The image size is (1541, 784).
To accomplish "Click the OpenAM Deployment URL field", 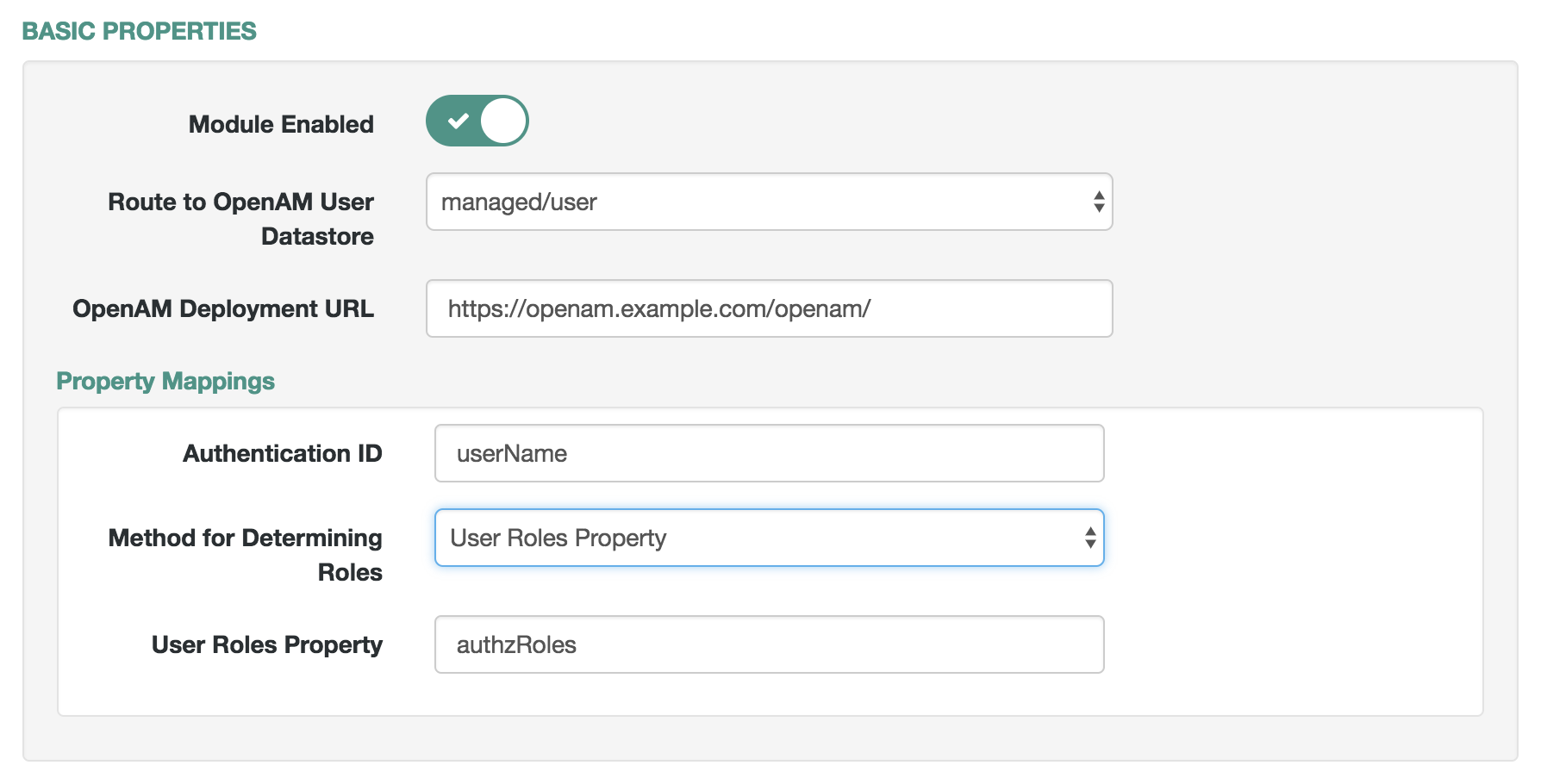I will 769,308.
